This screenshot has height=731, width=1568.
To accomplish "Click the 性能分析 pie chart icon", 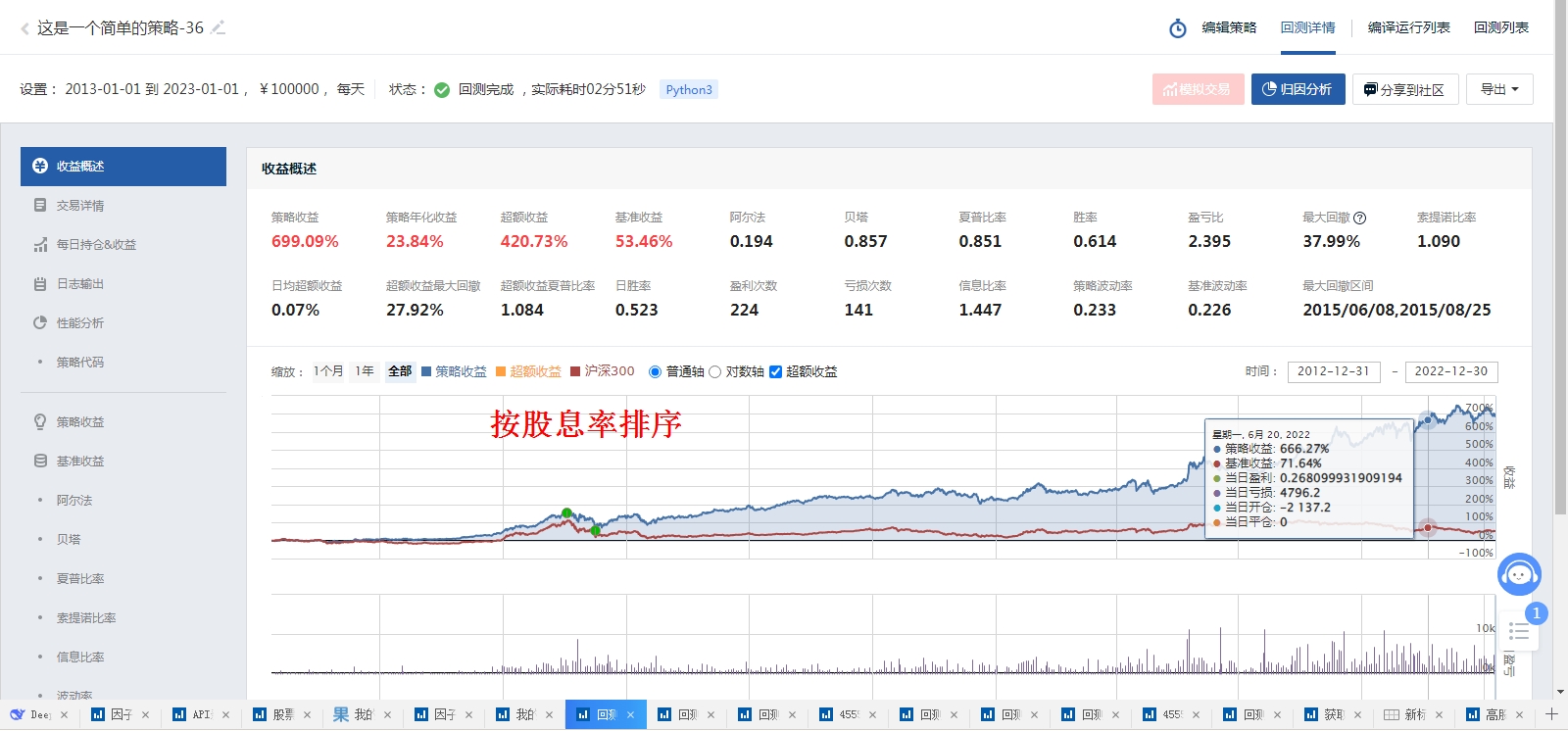I will pos(40,323).
